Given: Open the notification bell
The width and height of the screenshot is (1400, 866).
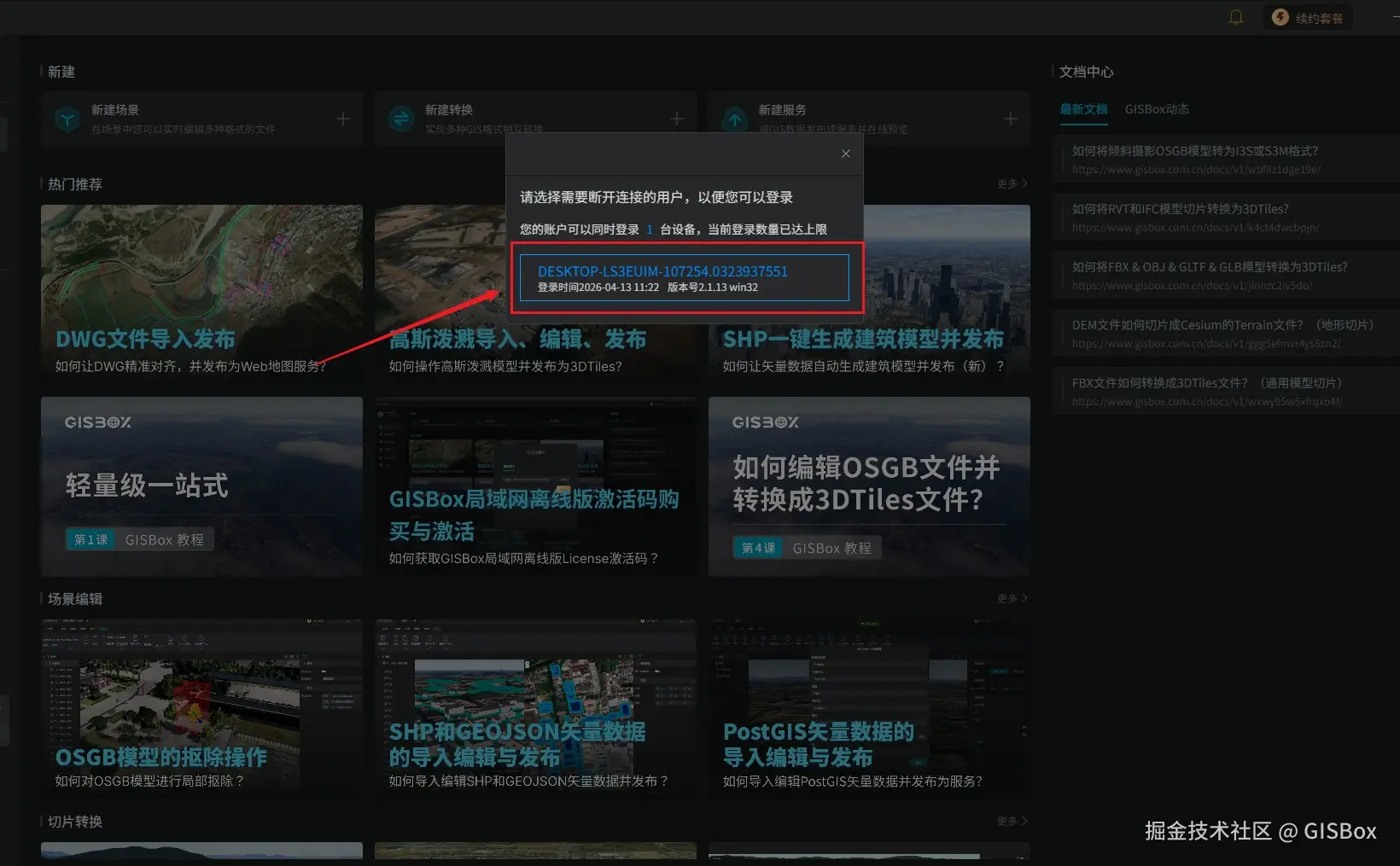Looking at the screenshot, I should click(1235, 17).
